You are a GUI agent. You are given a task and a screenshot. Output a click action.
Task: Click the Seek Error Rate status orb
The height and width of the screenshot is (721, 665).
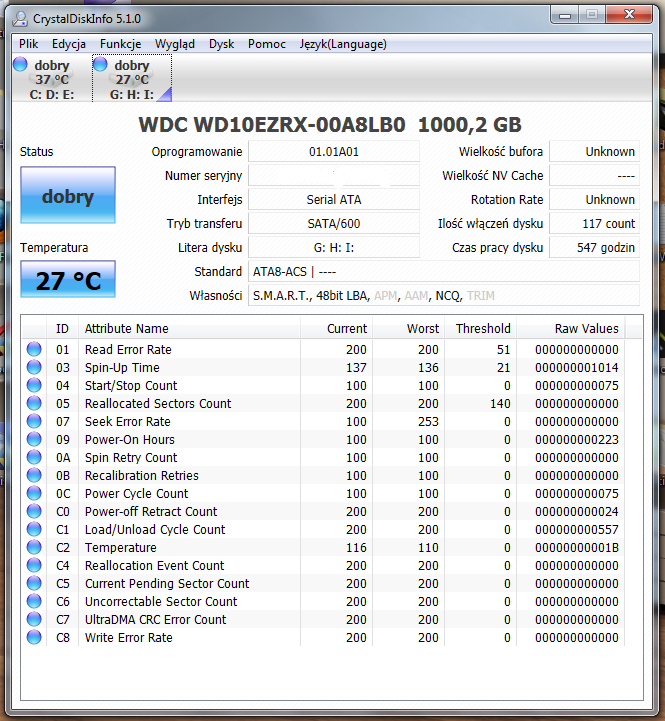(34, 421)
